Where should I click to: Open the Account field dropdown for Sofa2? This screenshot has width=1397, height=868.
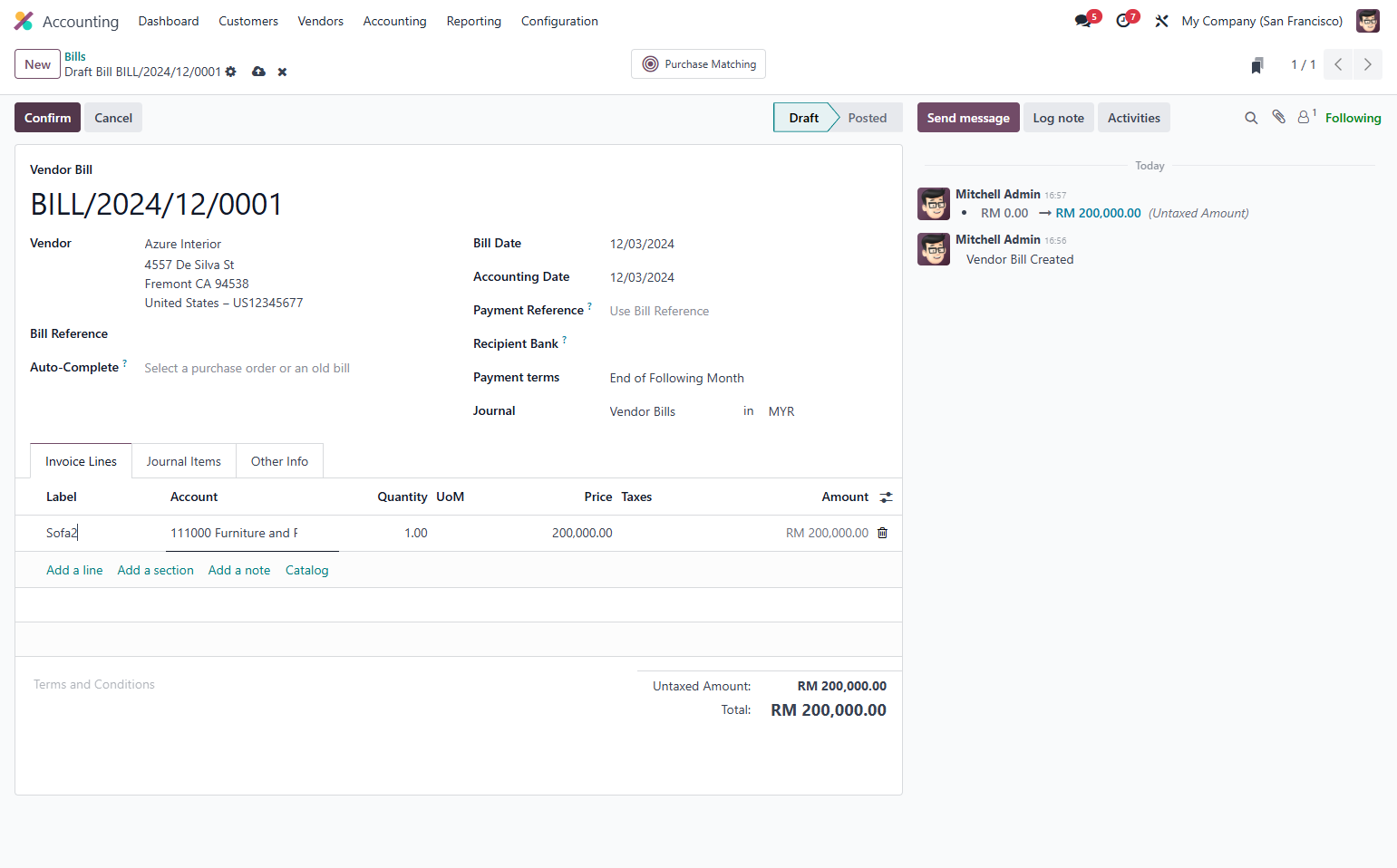[252, 533]
